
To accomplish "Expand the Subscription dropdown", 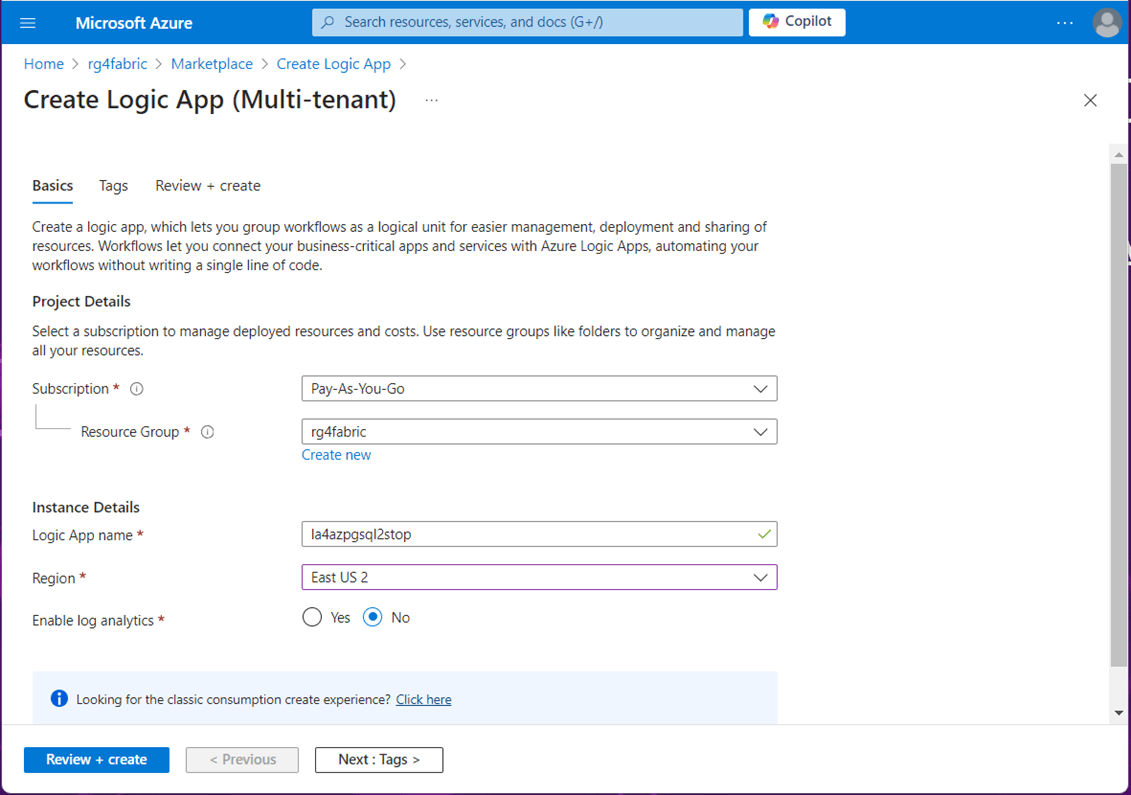I will pyautogui.click(x=539, y=389).
